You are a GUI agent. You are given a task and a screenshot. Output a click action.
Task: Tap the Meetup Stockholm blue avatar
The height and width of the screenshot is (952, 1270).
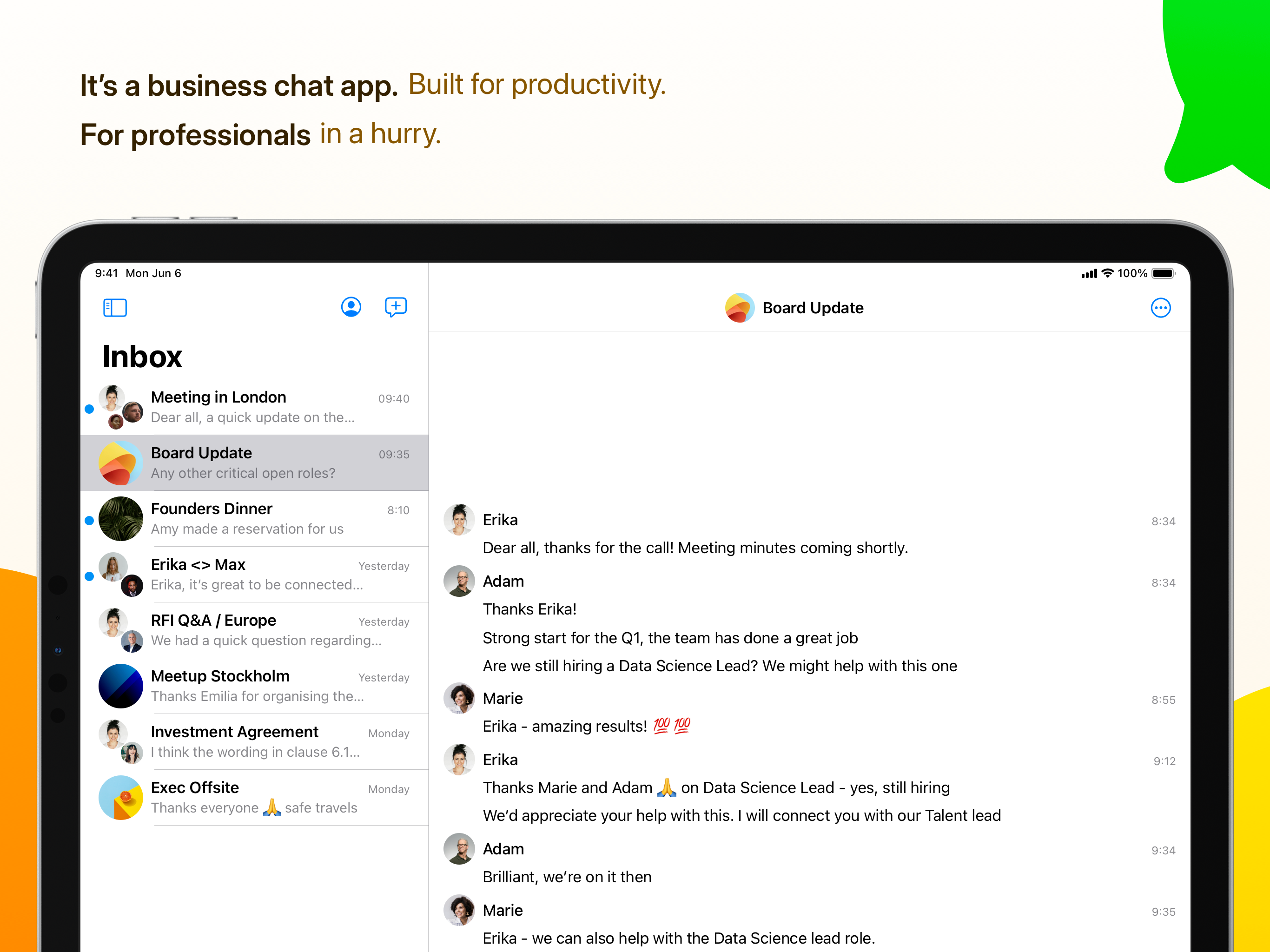click(120, 686)
